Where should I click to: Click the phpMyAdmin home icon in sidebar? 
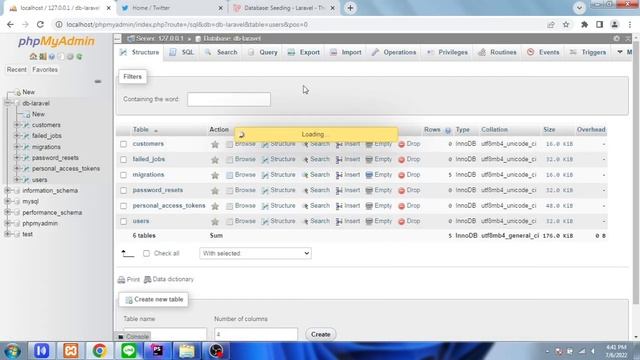click(33, 56)
